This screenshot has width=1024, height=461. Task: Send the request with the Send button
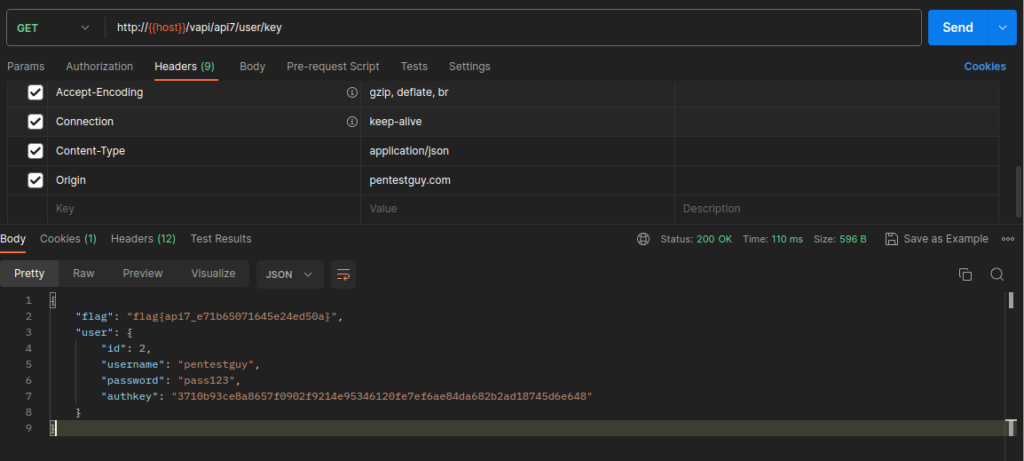958,27
